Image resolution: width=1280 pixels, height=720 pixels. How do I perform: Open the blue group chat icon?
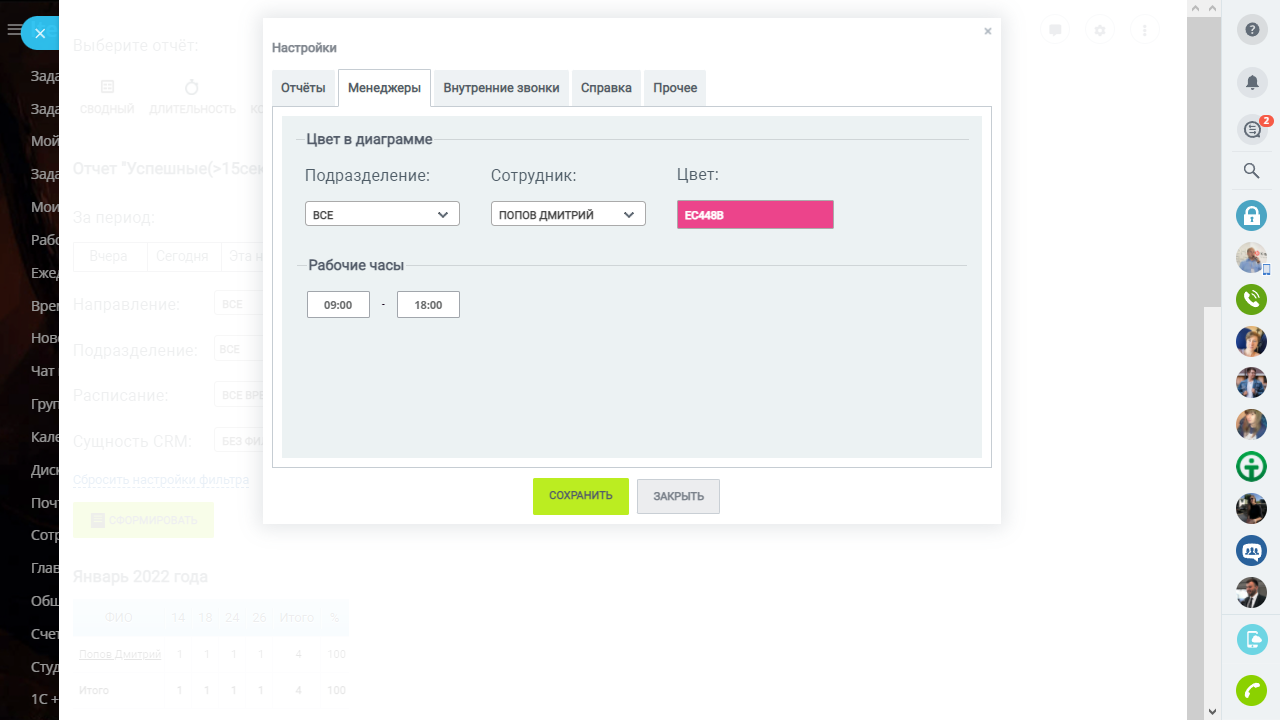pyautogui.click(x=1252, y=551)
